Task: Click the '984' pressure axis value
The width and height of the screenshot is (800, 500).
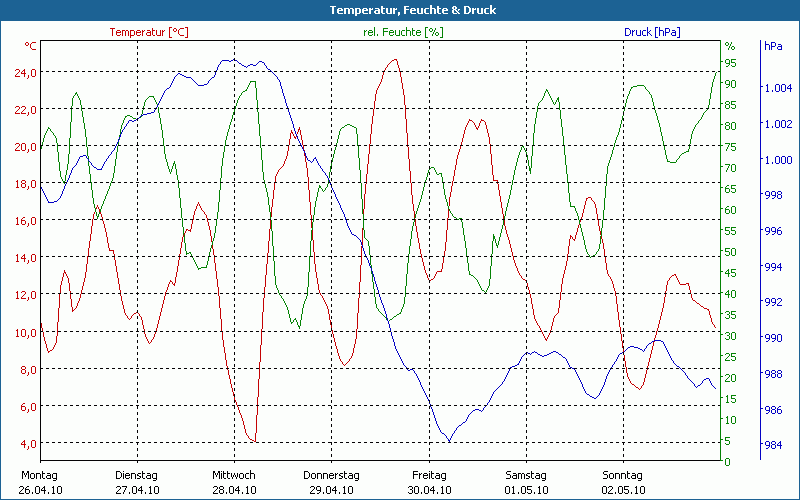Action: click(x=774, y=445)
